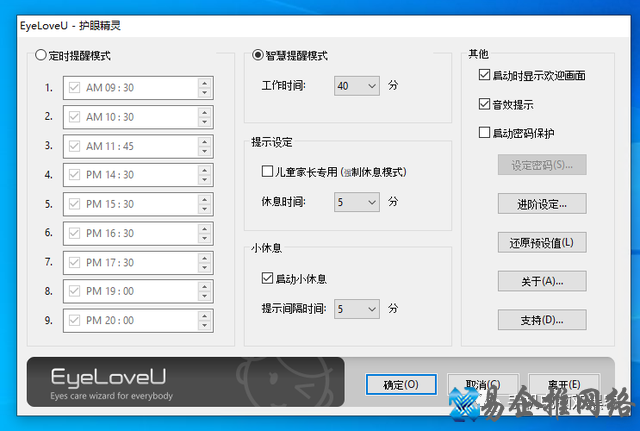This screenshot has width=640, height=431.
Task: Uncheck 启动时显示欢迎画面 option
Action: 485,75
